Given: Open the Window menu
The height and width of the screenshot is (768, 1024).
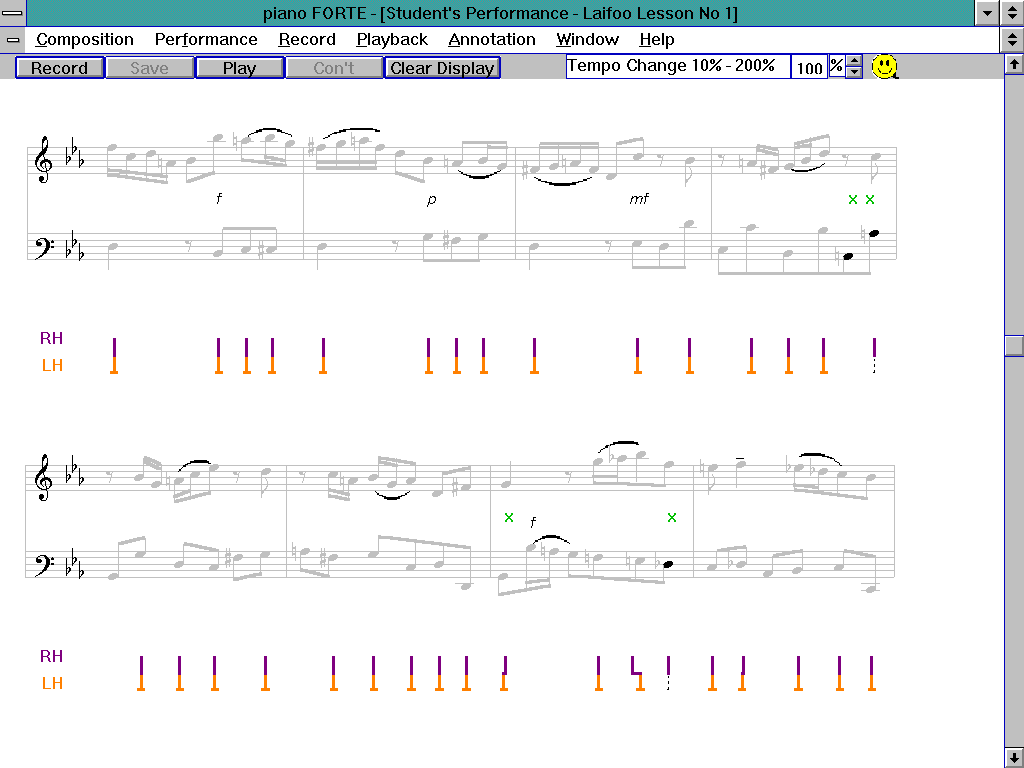Looking at the screenshot, I should coord(587,40).
